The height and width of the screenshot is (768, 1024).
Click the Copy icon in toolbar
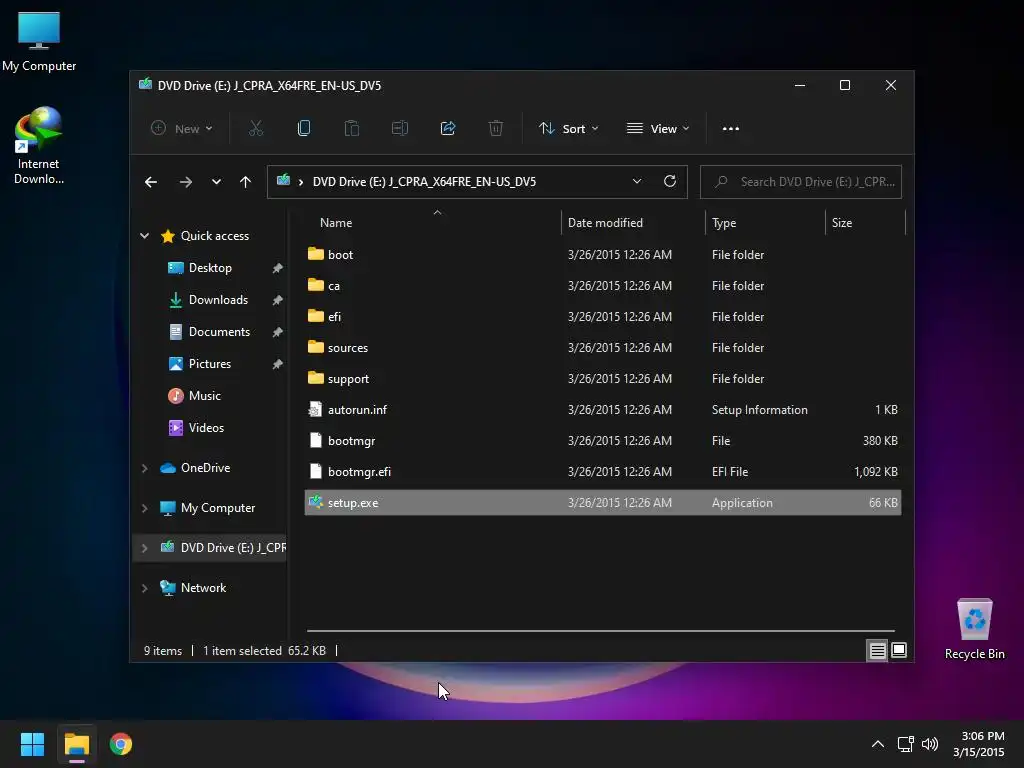304,129
